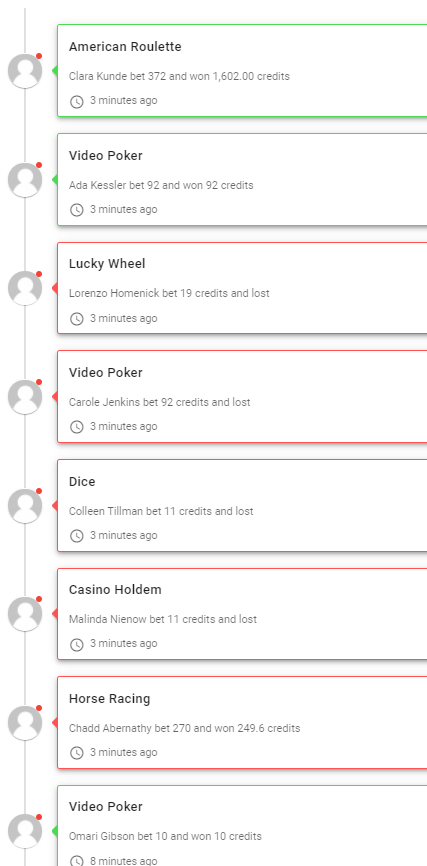Open the Horse Racing title
Viewport: 427px width, 866px height.
pyautogui.click(x=109, y=699)
